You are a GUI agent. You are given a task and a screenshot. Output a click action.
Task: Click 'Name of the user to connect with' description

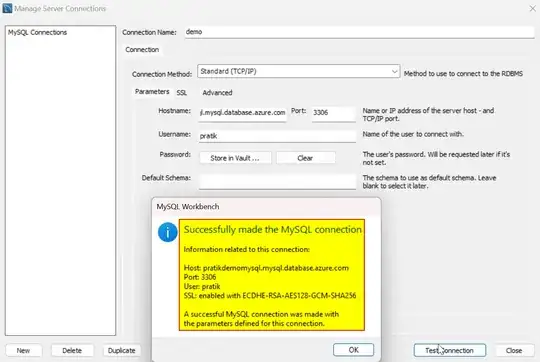[413, 134]
